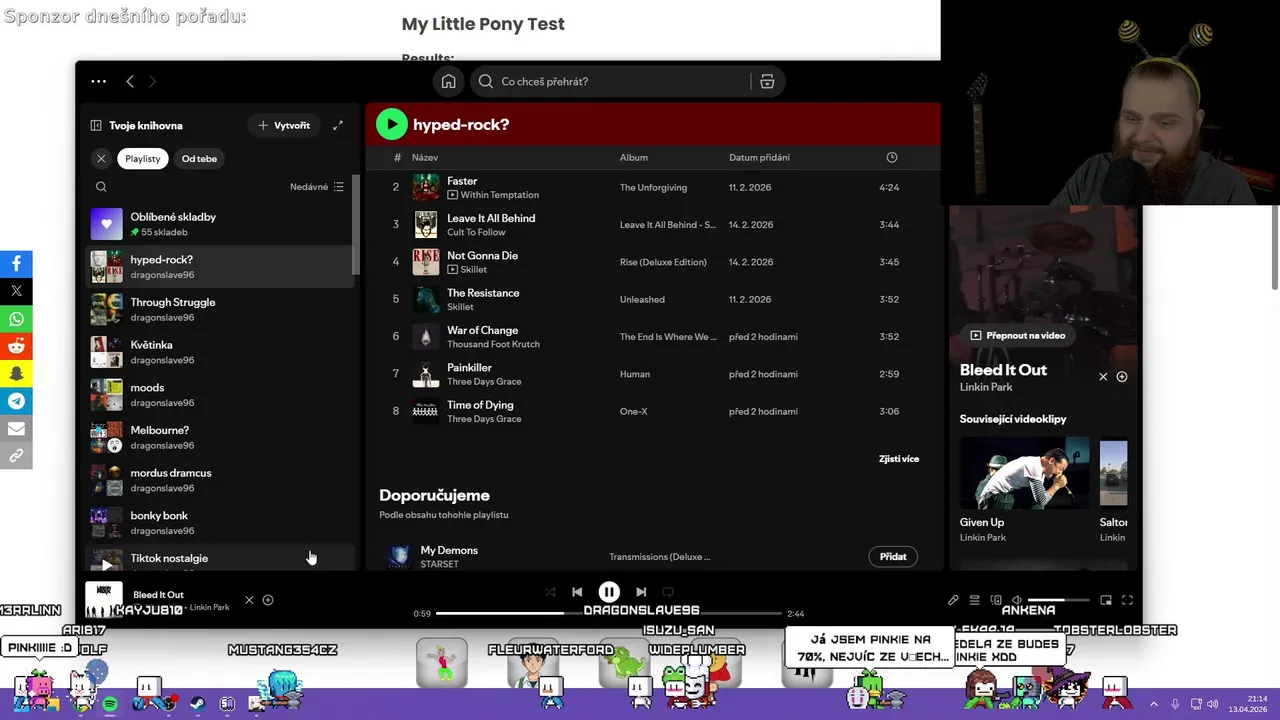Viewport: 1280px width, 720px height.
Task: Click the library search magnifier icon
Action: click(x=101, y=186)
